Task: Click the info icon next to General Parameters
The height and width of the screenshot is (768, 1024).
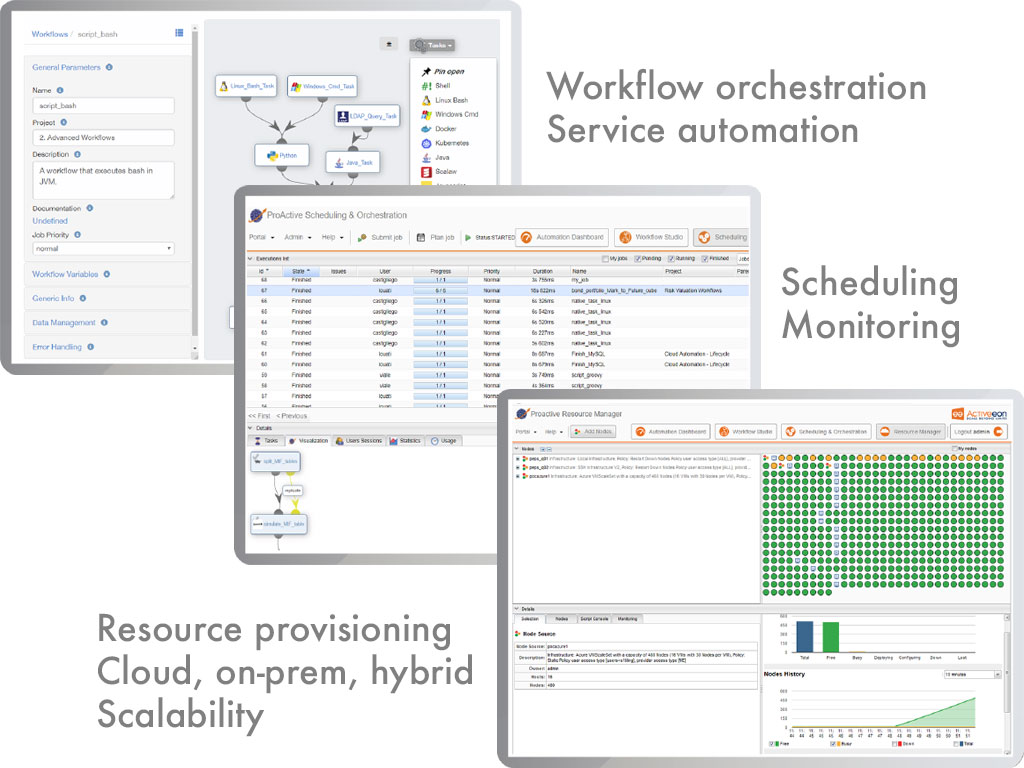Action: coord(109,67)
